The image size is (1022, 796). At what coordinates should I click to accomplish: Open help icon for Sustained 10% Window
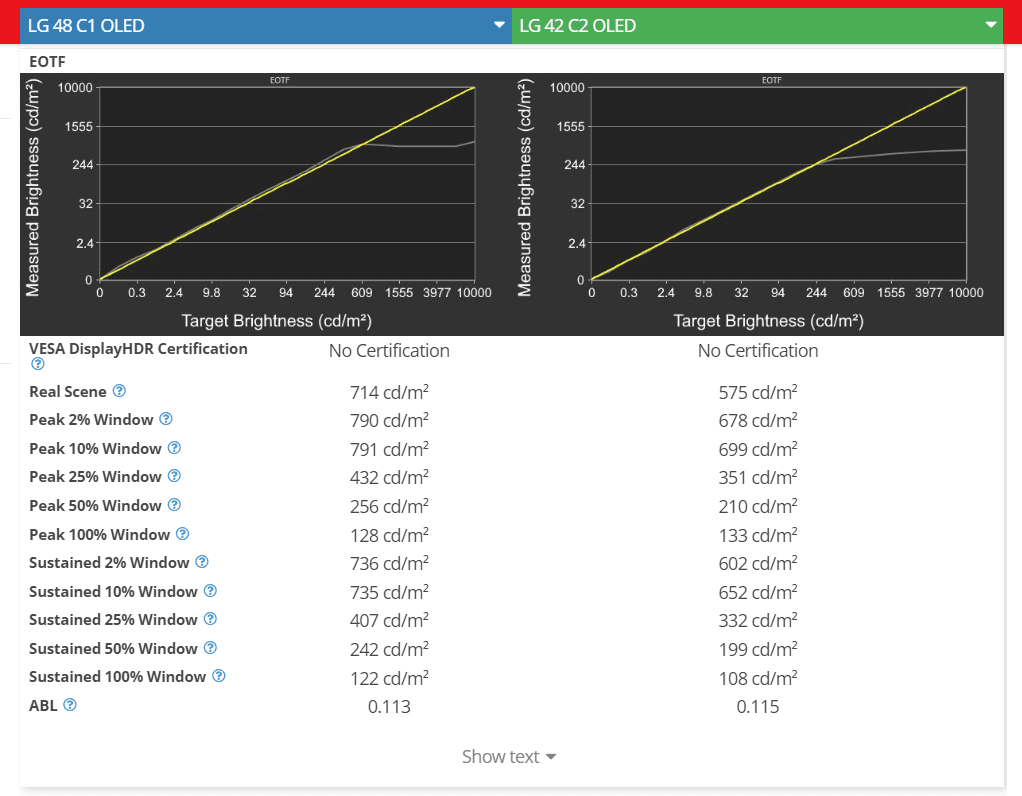[210, 591]
